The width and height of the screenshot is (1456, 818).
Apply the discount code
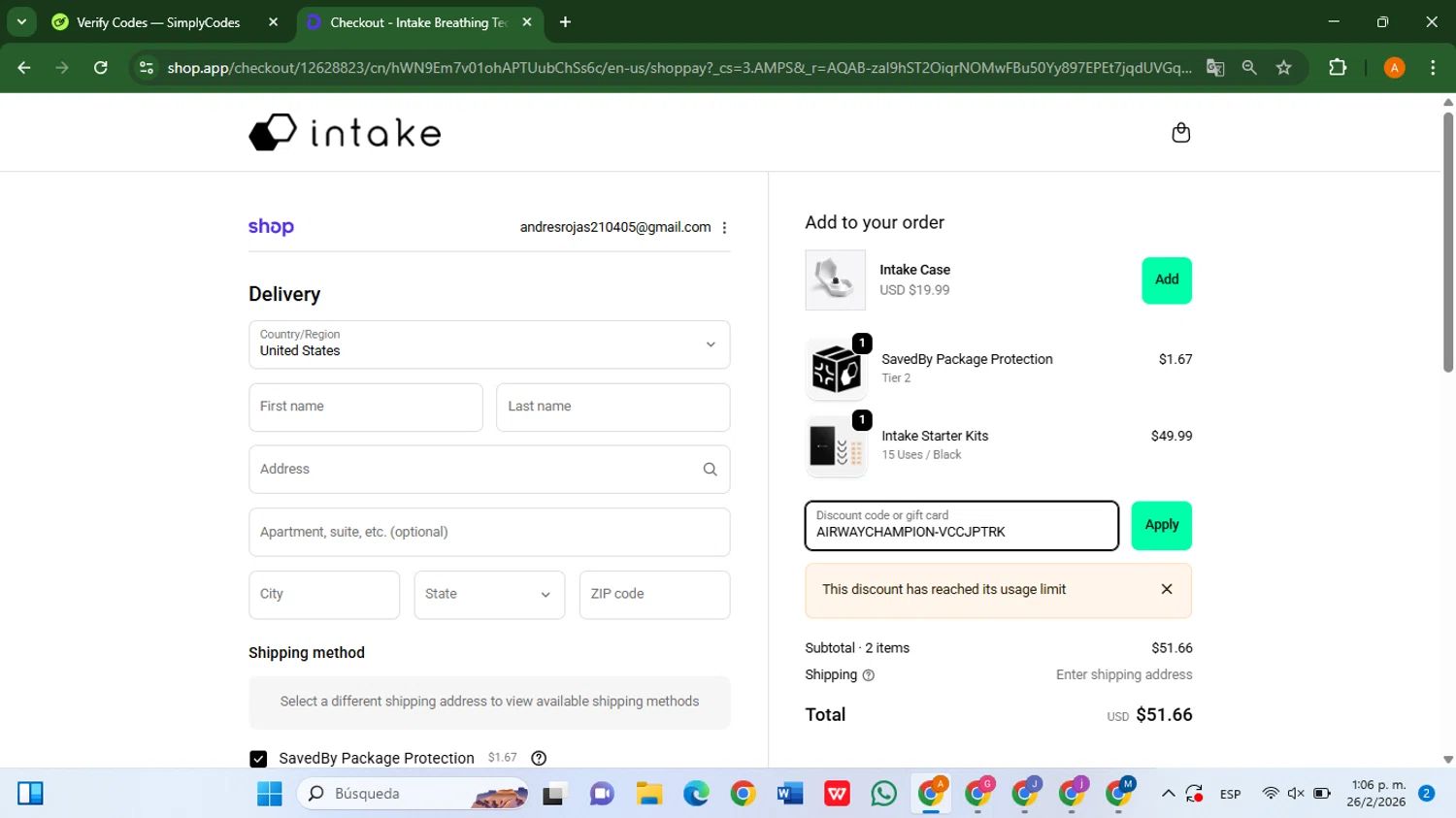(1162, 525)
